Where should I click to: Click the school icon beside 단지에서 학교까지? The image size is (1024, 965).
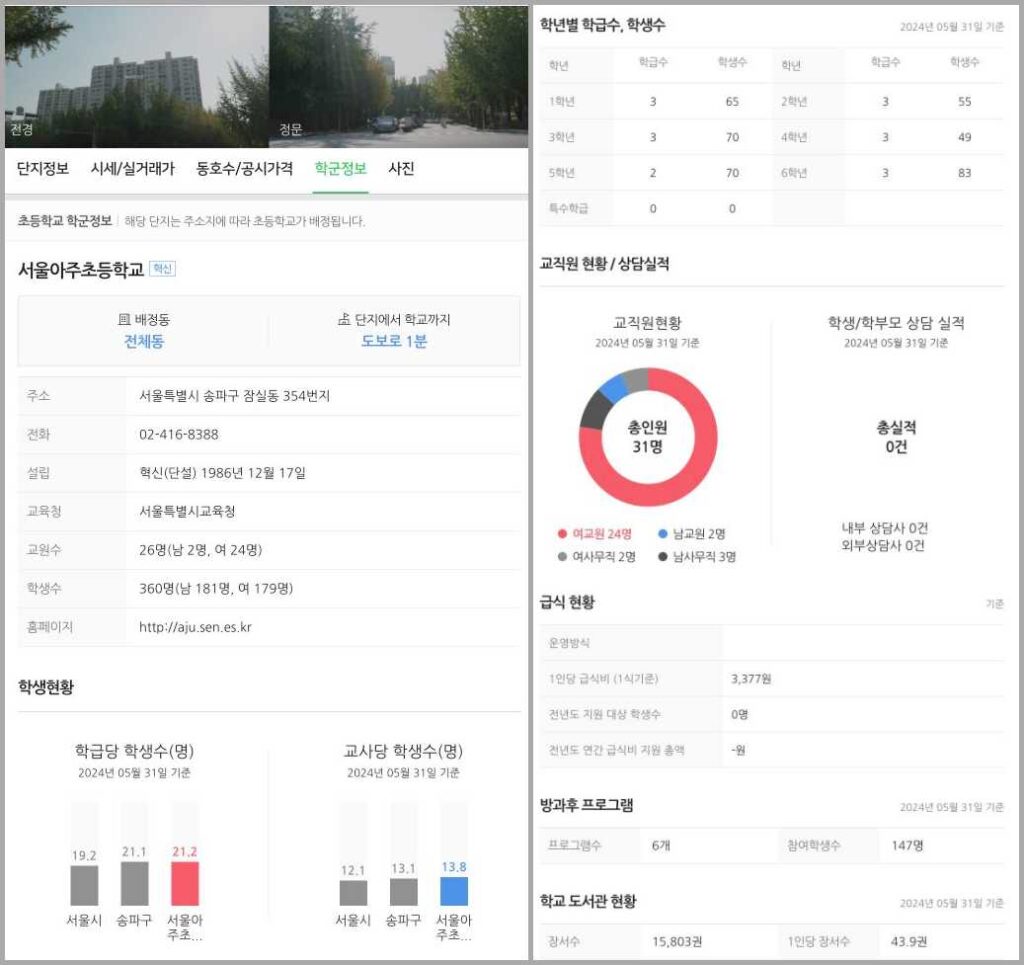click(344, 319)
